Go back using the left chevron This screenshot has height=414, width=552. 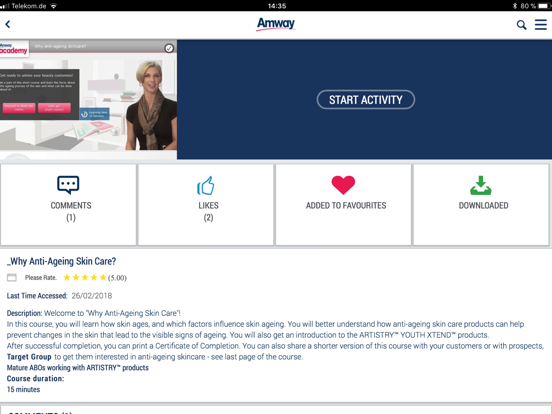coord(8,24)
